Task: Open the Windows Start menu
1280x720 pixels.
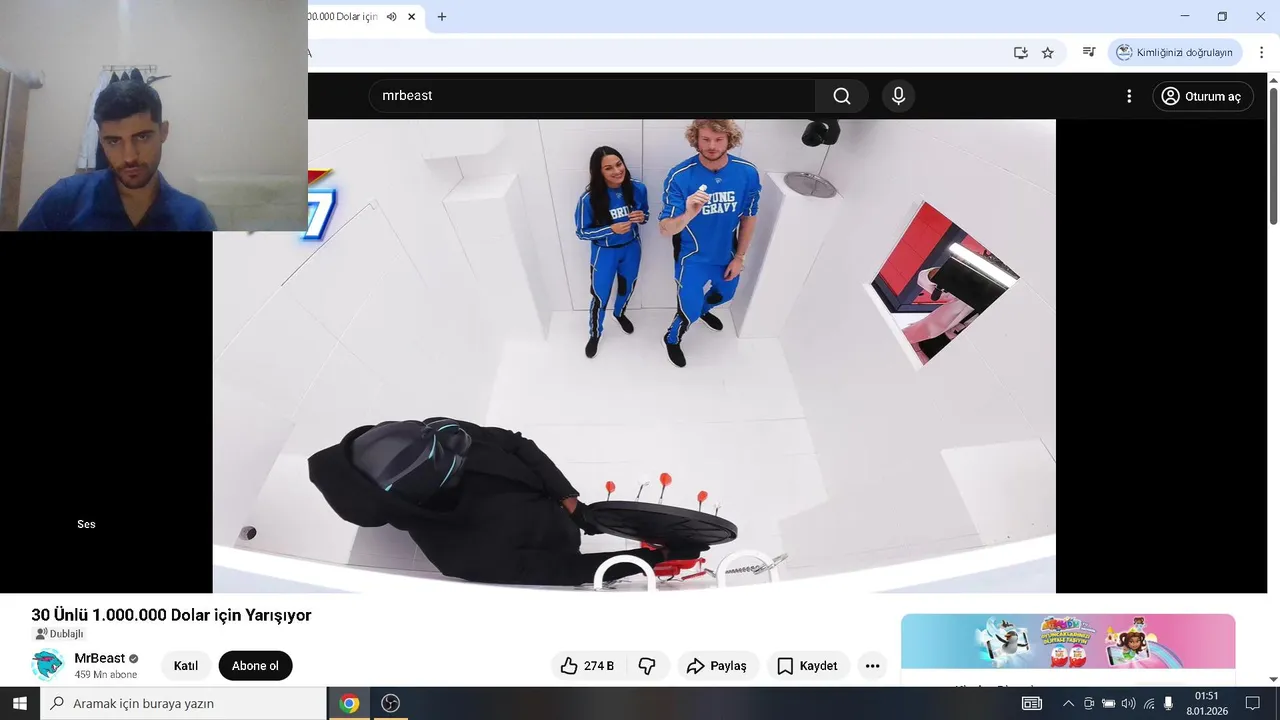Action: pyautogui.click(x=19, y=703)
